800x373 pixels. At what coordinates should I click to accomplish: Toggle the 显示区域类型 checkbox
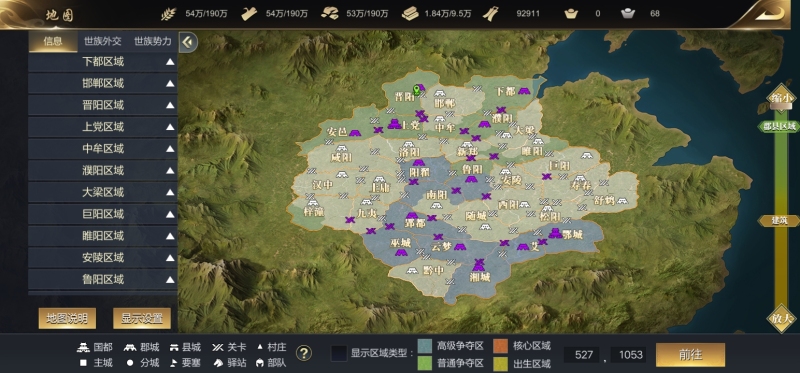click(339, 353)
